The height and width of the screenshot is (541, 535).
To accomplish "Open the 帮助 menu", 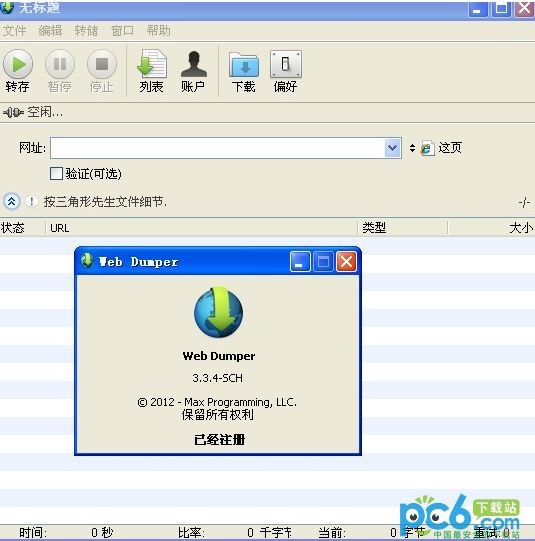I will click(159, 30).
